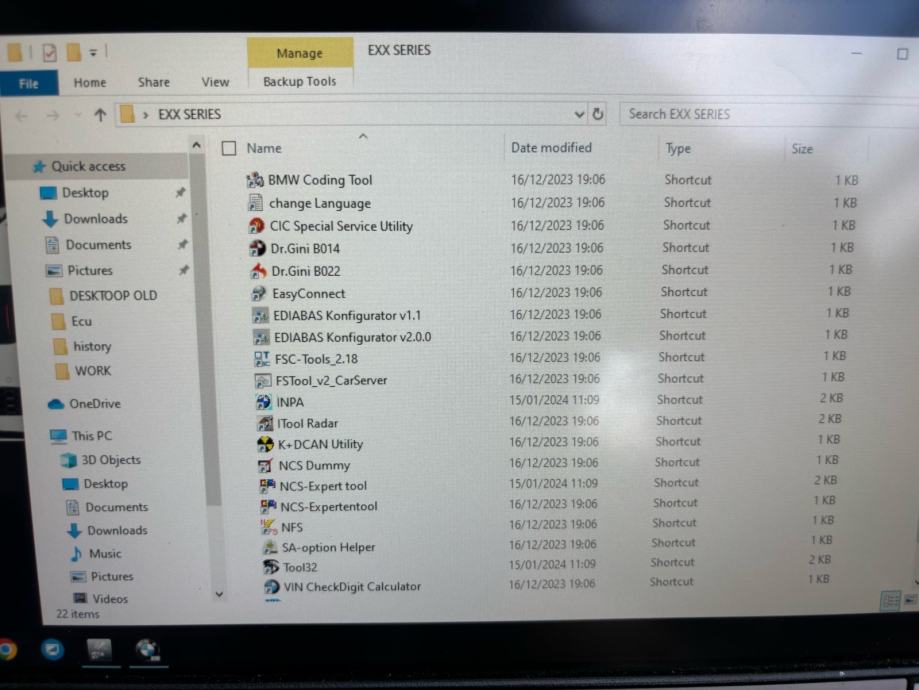Click the refresh button in address bar

598,114
